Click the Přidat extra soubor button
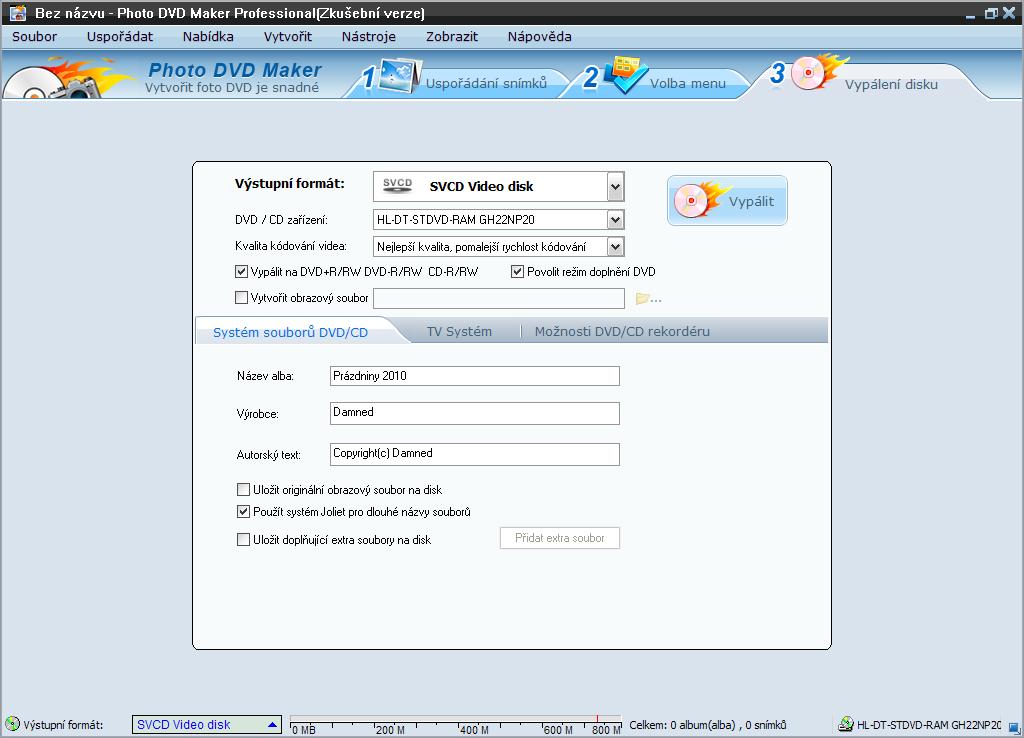Screen dimensions: 1024x738 click(560, 538)
